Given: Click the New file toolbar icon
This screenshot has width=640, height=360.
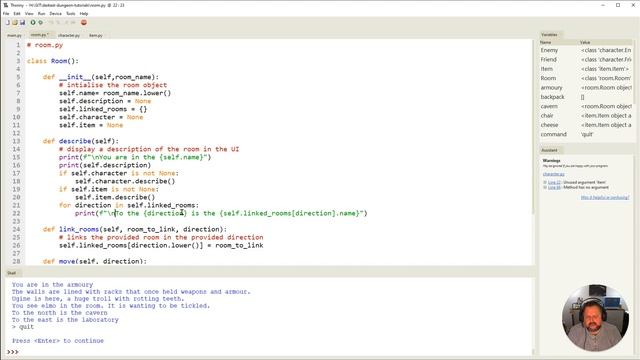Looking at the screenshot, I should tap(7, 22).
